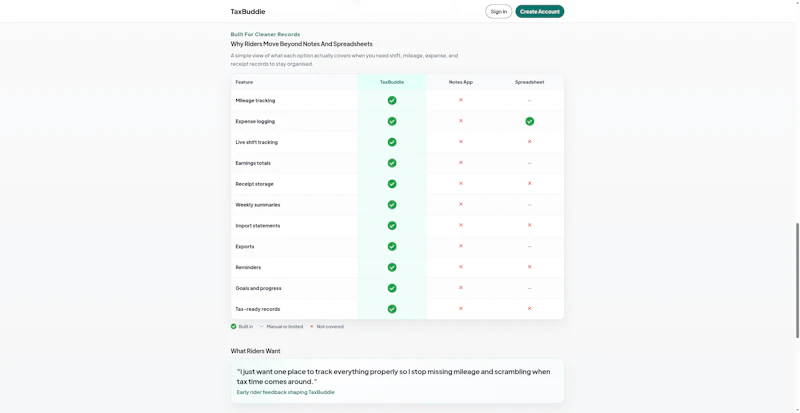Click the Notes App red X for Earnings totals
800x413 pixels.
(461, 163)
